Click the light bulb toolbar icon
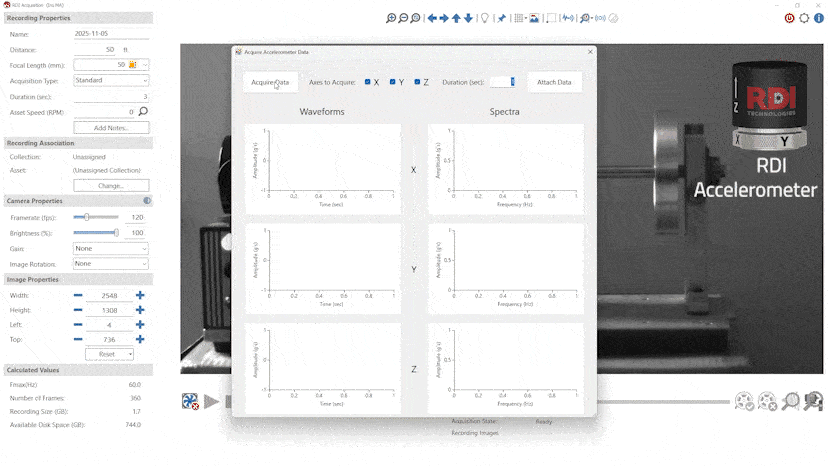 pyautogui.click(x=485, y=18)
